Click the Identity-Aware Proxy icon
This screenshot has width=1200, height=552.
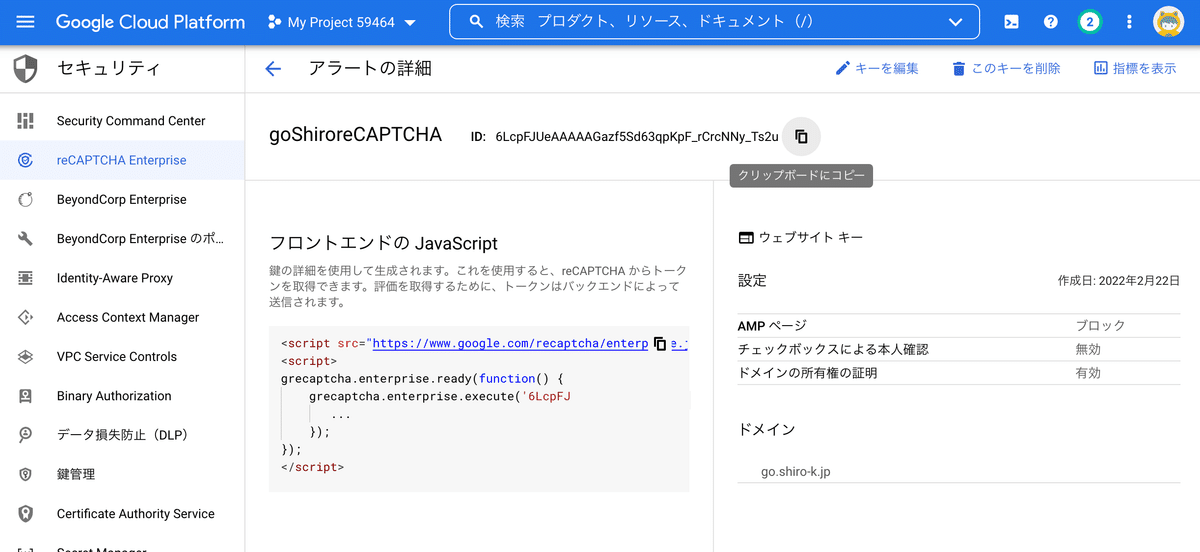[x=26, y=278]
